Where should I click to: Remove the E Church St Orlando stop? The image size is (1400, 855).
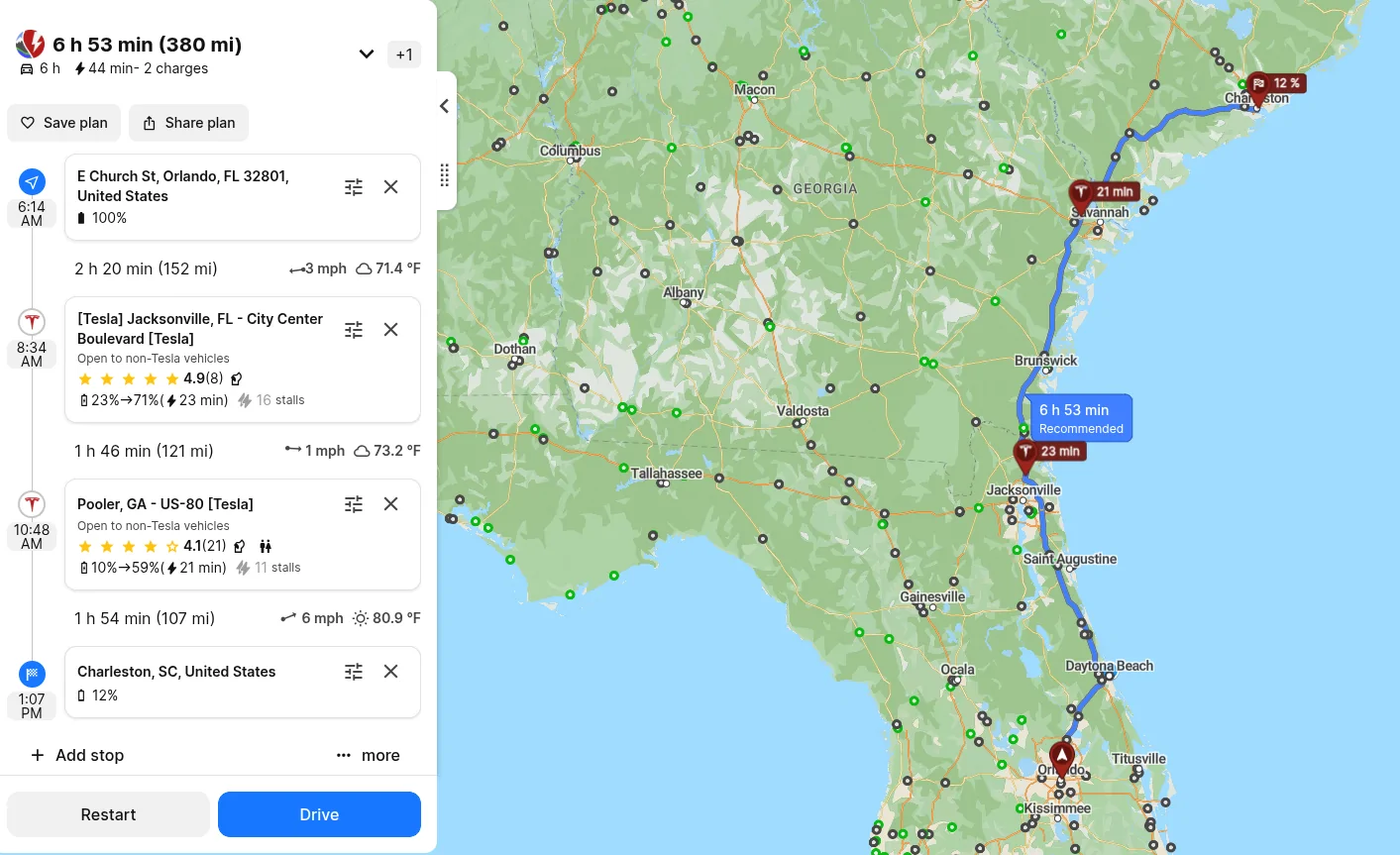coord(391,187)
